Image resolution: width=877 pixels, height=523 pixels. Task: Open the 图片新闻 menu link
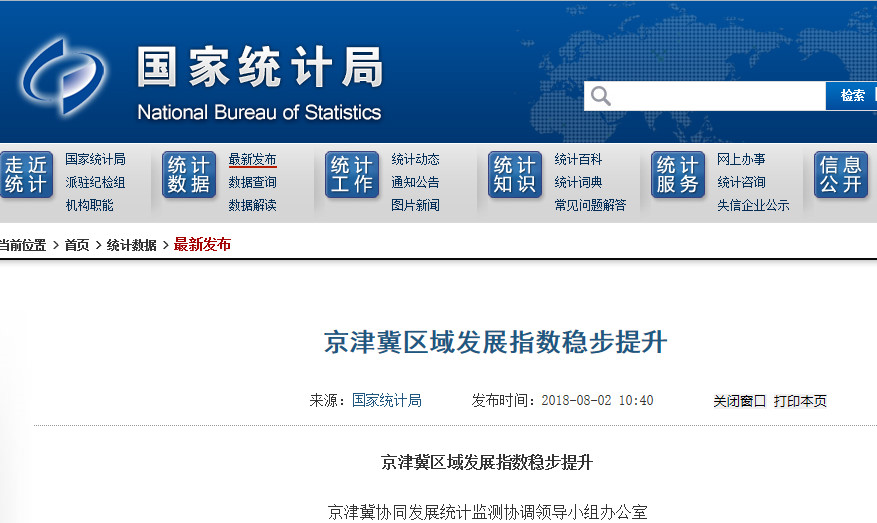pyautogui.click(x=415, y=205)
